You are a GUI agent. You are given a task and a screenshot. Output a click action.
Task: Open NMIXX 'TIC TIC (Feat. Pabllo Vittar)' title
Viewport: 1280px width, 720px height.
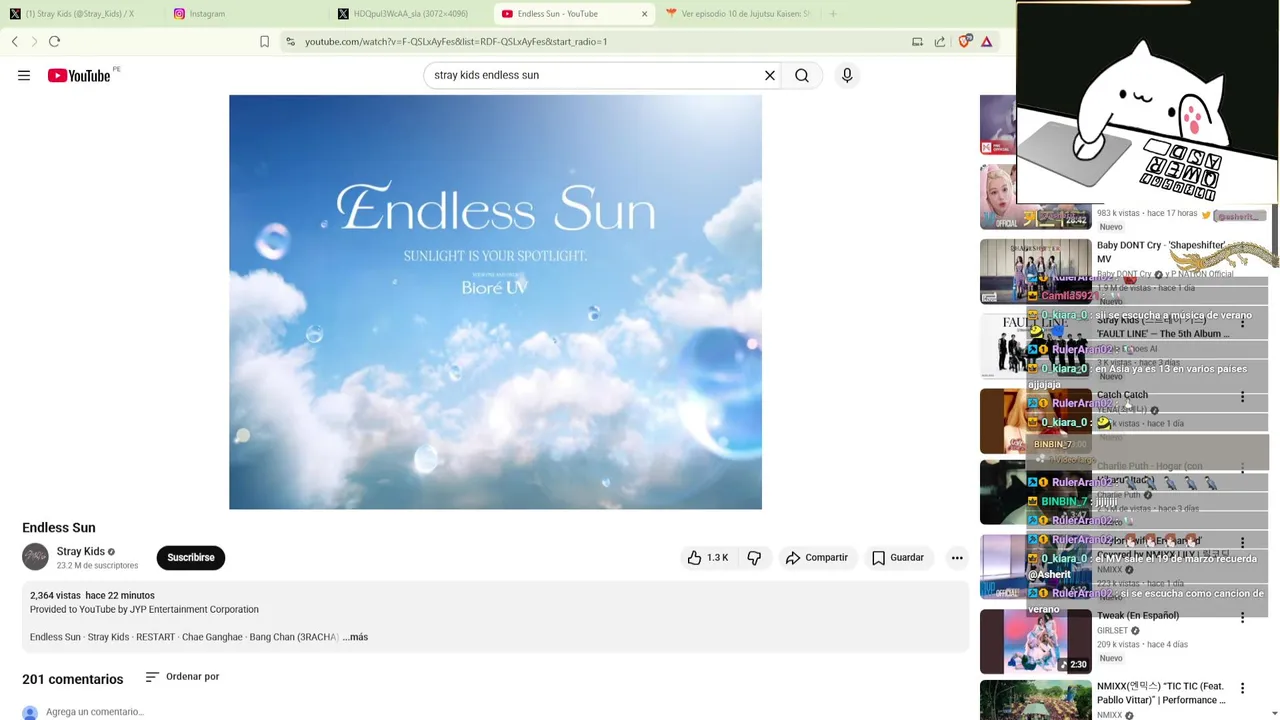tap(1161, 693)
